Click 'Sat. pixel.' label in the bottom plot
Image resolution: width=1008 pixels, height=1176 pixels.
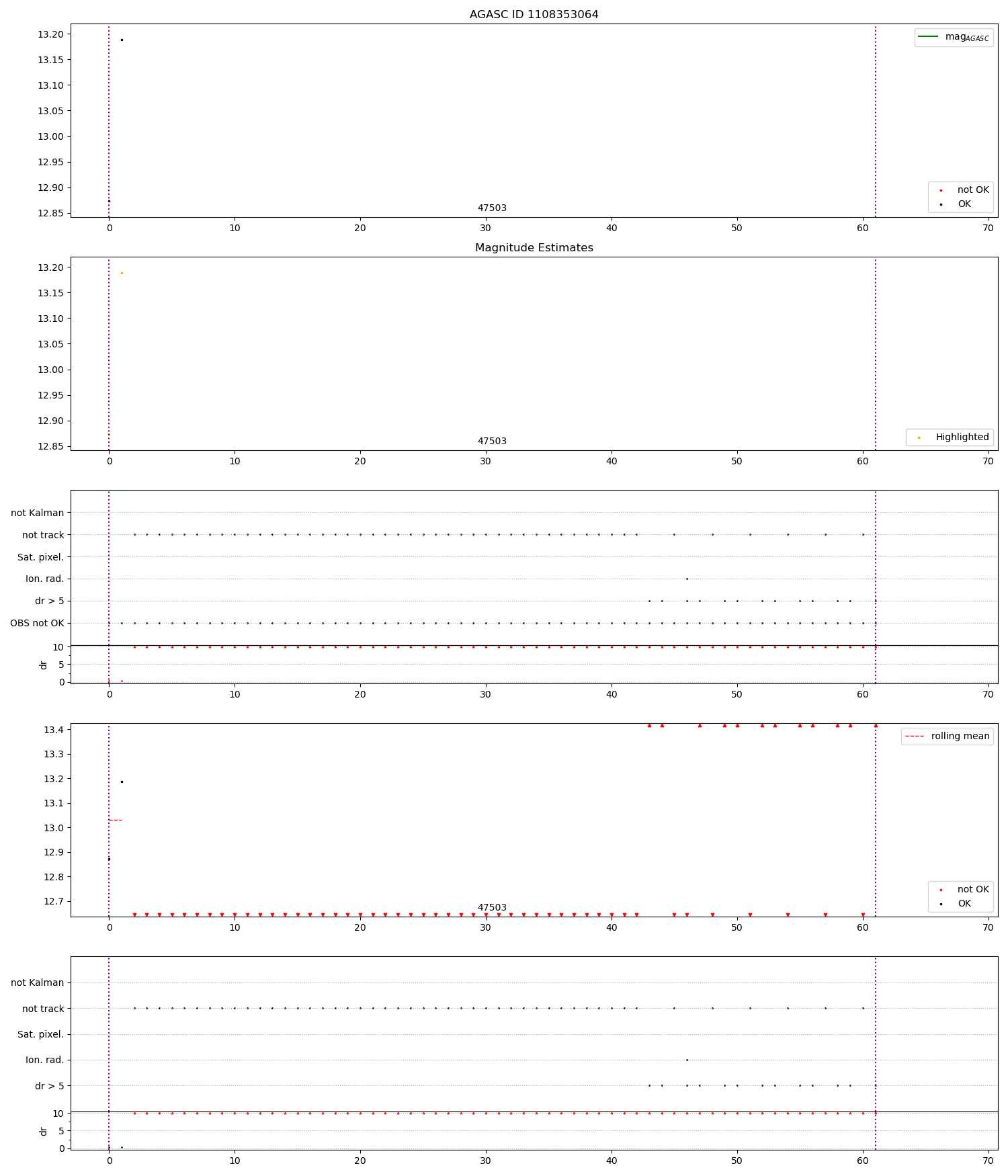click(x=41, y=1034)
